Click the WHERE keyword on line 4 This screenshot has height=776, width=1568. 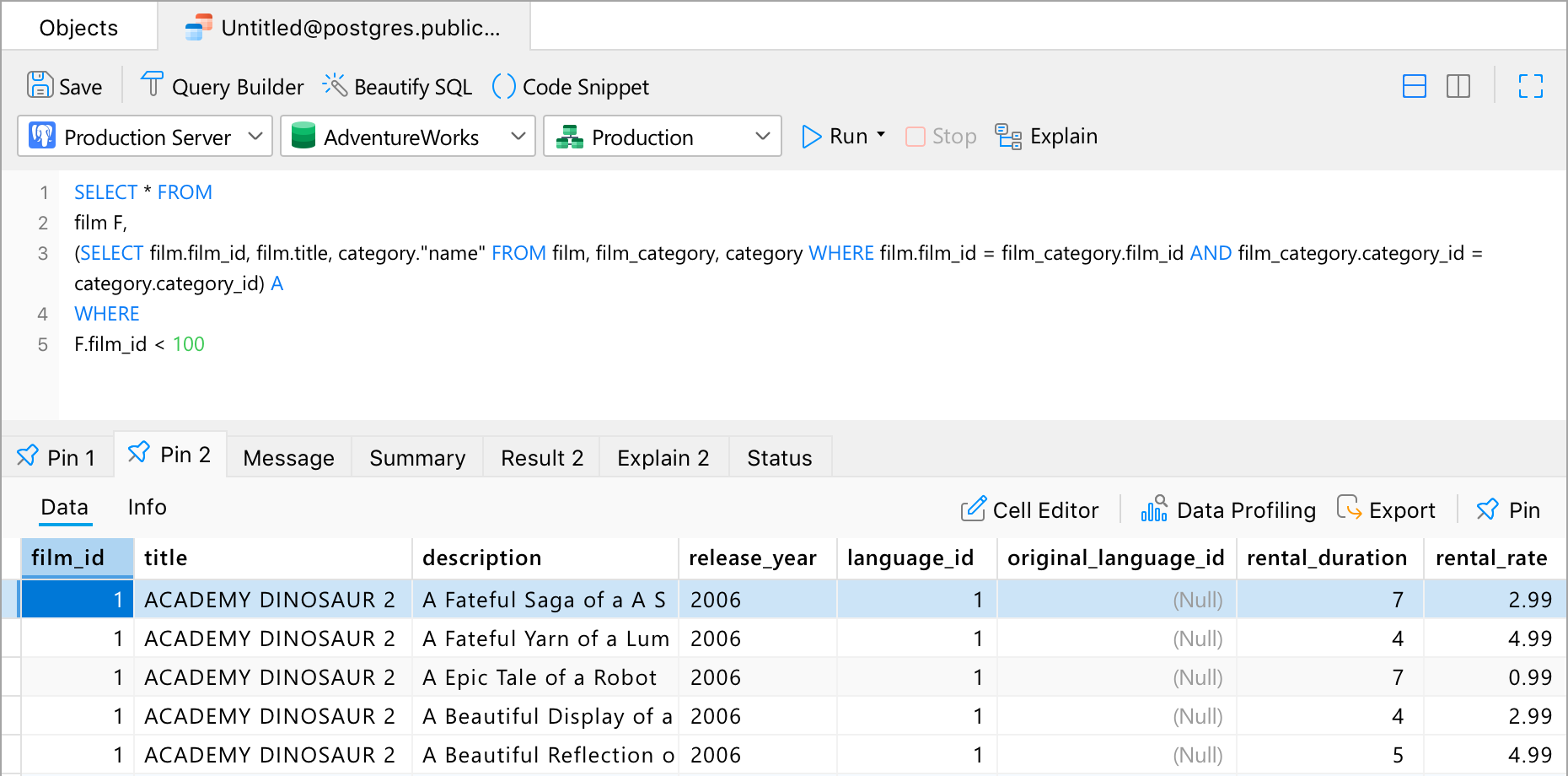coord(107,314)
